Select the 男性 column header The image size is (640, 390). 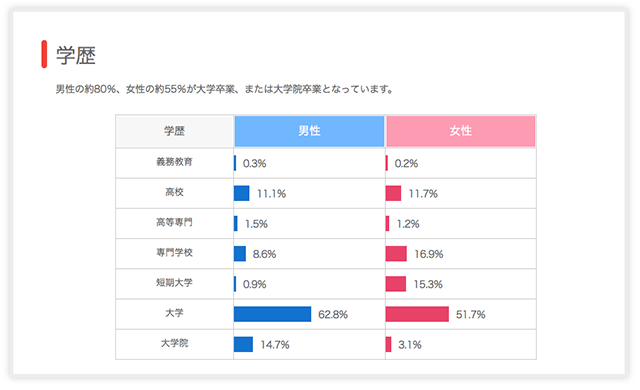[309, 131]
